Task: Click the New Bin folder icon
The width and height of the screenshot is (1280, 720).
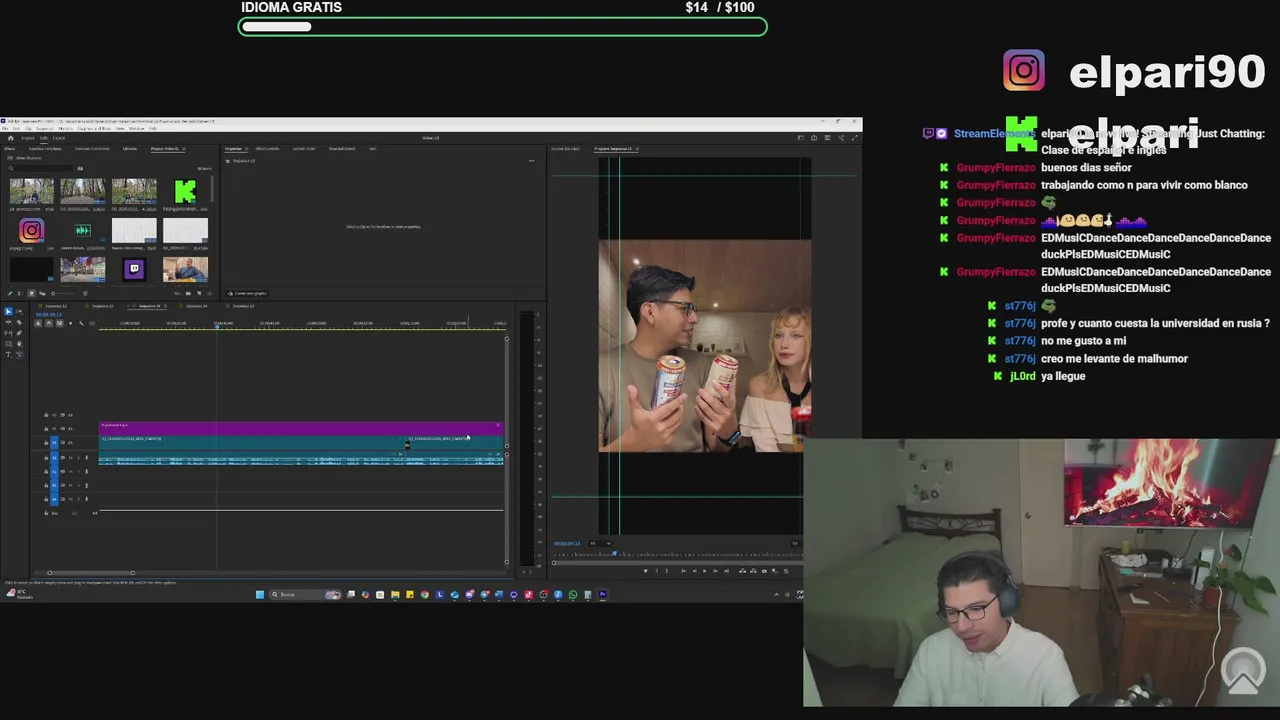Action: [x=188, y=294]
